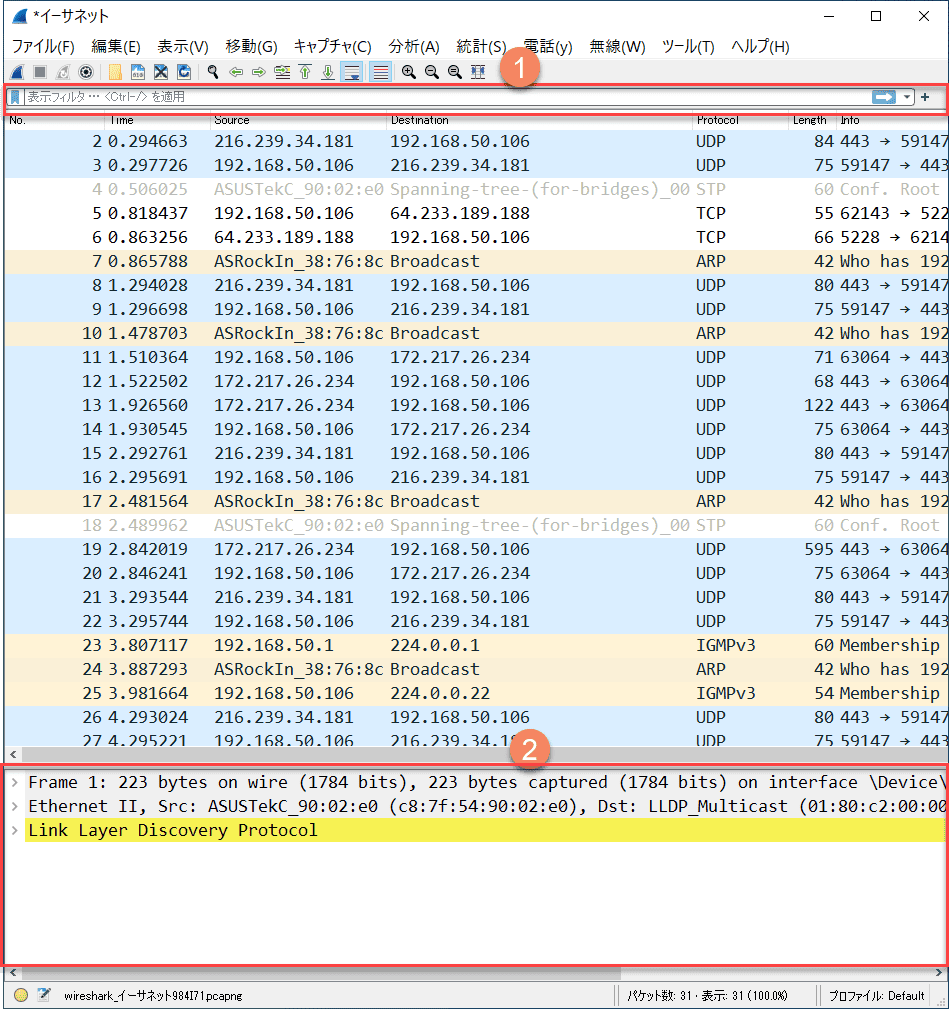Screen dimensions: 949x1009
Task: Select packet 25 destined to 224.0.0.22
Action: click(x=476, y=694)
